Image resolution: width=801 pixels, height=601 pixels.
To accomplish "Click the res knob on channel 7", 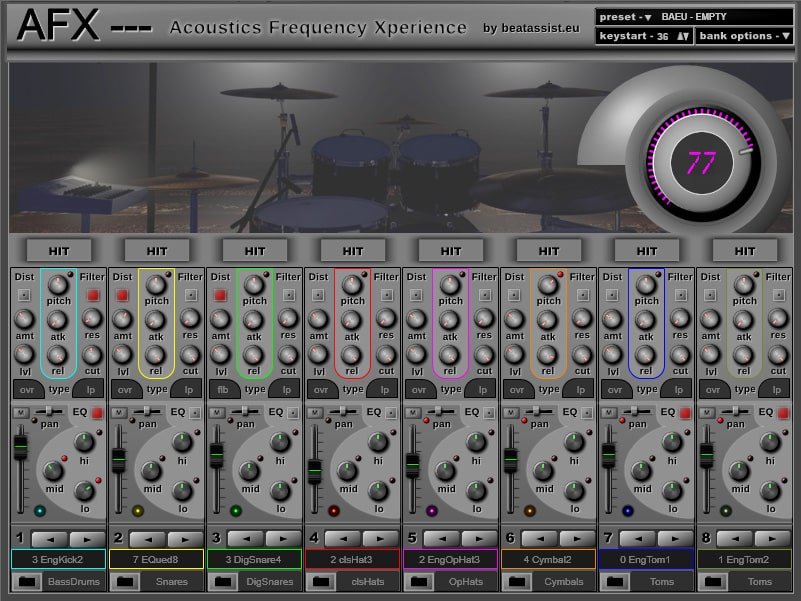I will (x=680, y=318).
